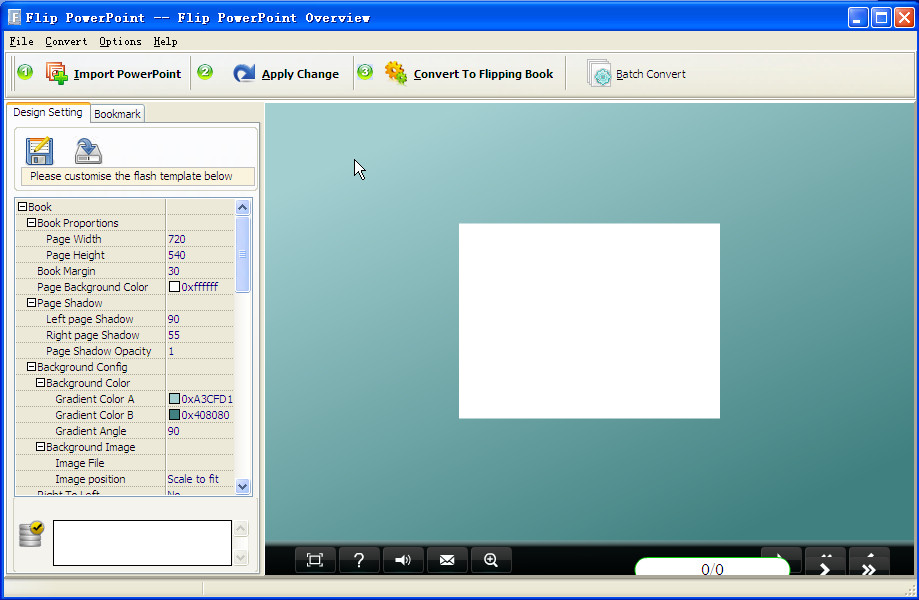Viewport: 919px width, 600px height.
Task: Edit the Gradient Angle value
Action: (x=200, y=431)
